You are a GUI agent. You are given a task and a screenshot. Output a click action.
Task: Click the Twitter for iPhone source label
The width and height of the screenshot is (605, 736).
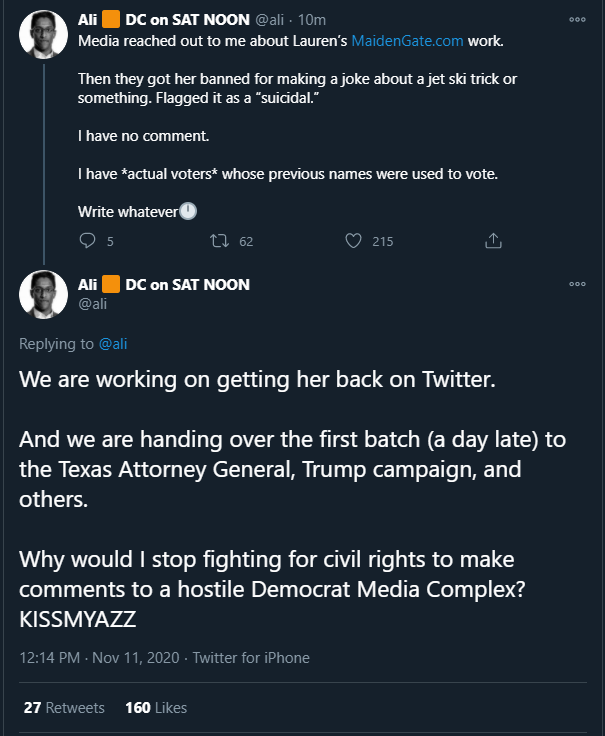click(x=251, y=657)
